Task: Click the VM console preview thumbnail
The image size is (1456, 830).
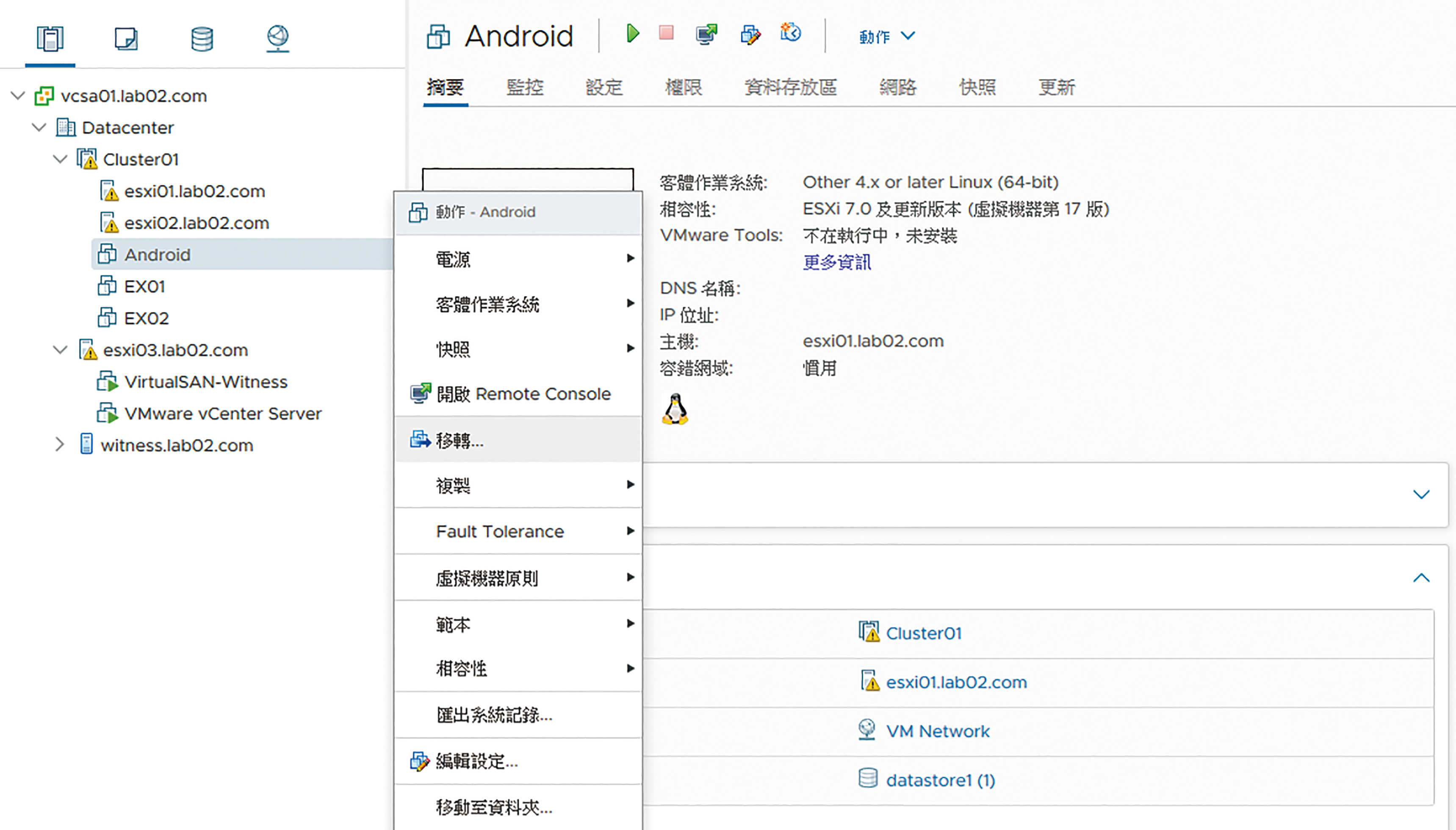Action: pyautogui.click(x=528, y=180)
